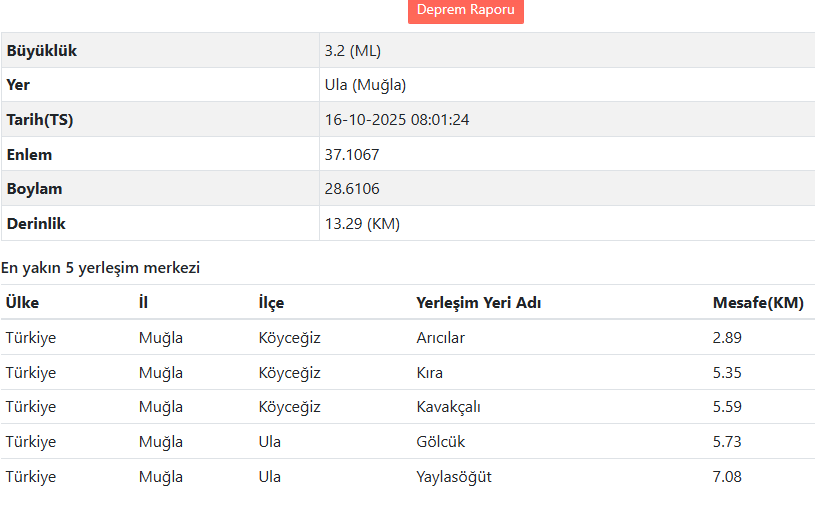
Task: Click the latitude value 37.1067
Action: point(352,155)
